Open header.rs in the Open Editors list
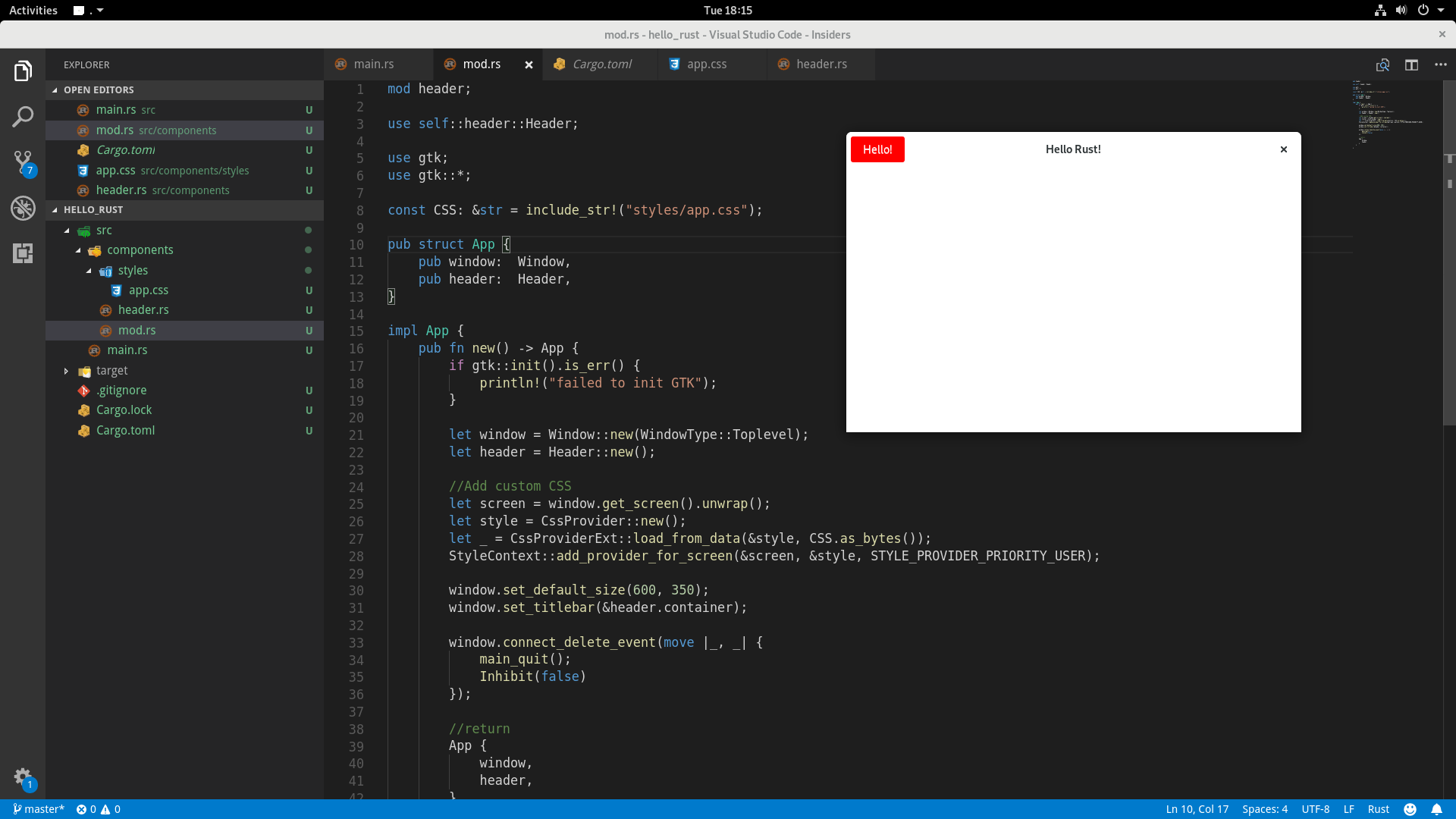Image resolution: width=1456 pixels, height=819 pixels. [x=184, y=190]
